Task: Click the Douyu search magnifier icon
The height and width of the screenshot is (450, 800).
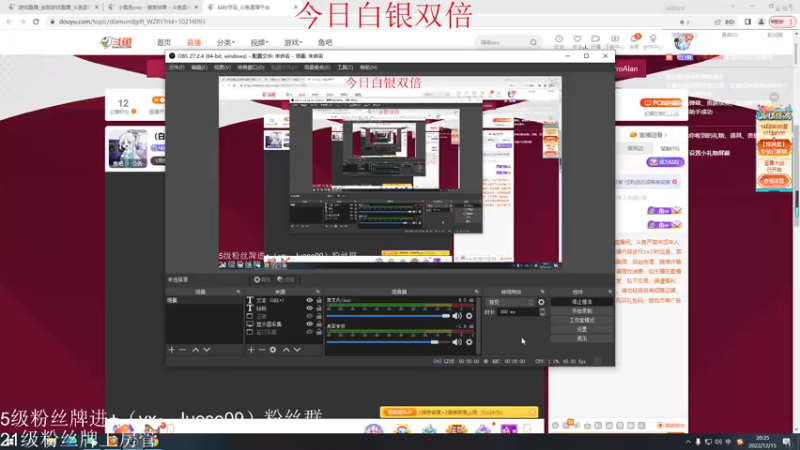Action: [x=533, y=42]
